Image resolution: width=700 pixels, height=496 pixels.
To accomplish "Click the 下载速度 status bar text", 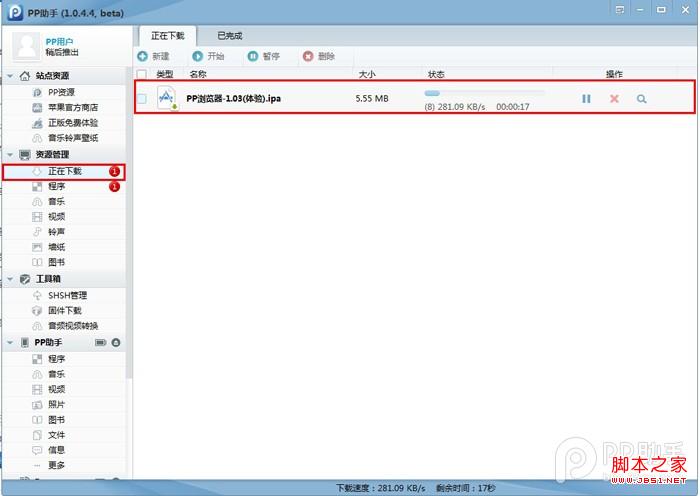I will coord(381,488).
